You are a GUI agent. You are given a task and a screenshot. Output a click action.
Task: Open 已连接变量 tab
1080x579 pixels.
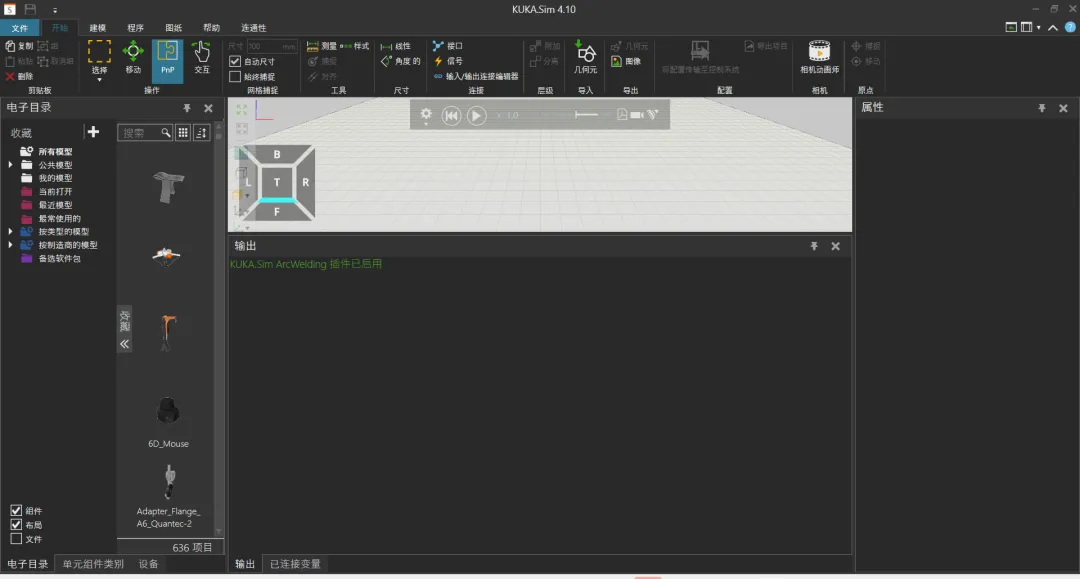[x=295, y=564]
